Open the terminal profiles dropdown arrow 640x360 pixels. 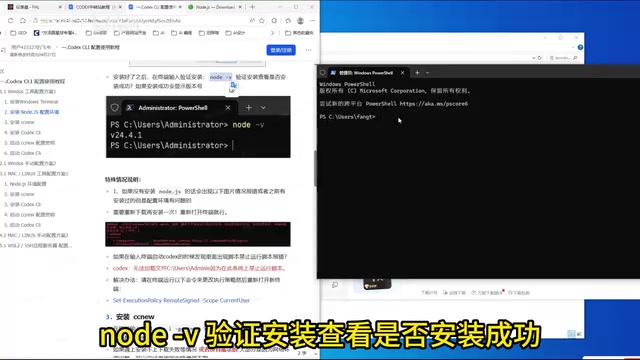click(x=427, y=73)
